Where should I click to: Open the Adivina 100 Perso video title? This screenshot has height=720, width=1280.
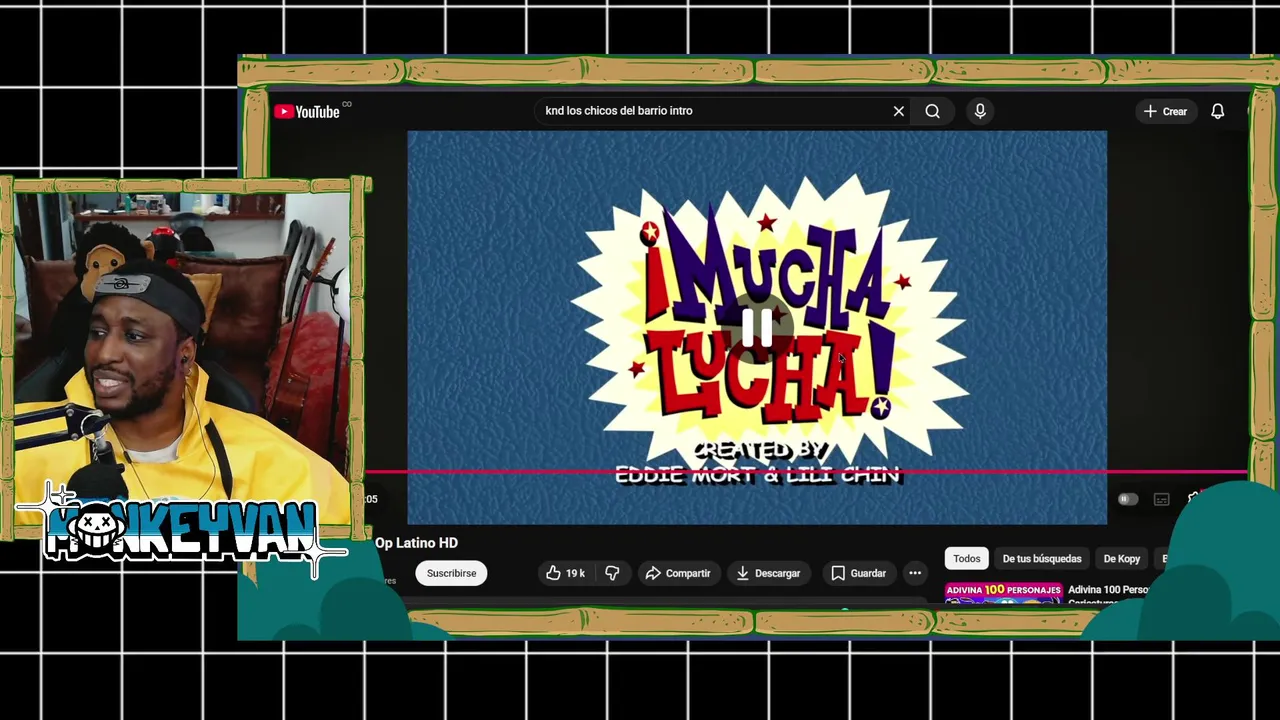point(1108,590)
